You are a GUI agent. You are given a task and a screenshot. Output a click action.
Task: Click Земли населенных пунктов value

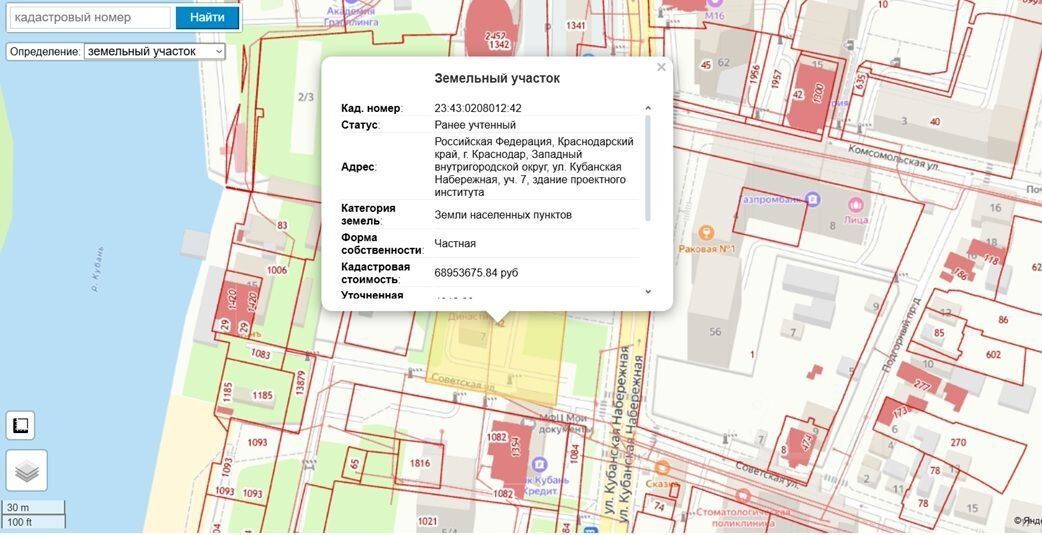(503, 215)
